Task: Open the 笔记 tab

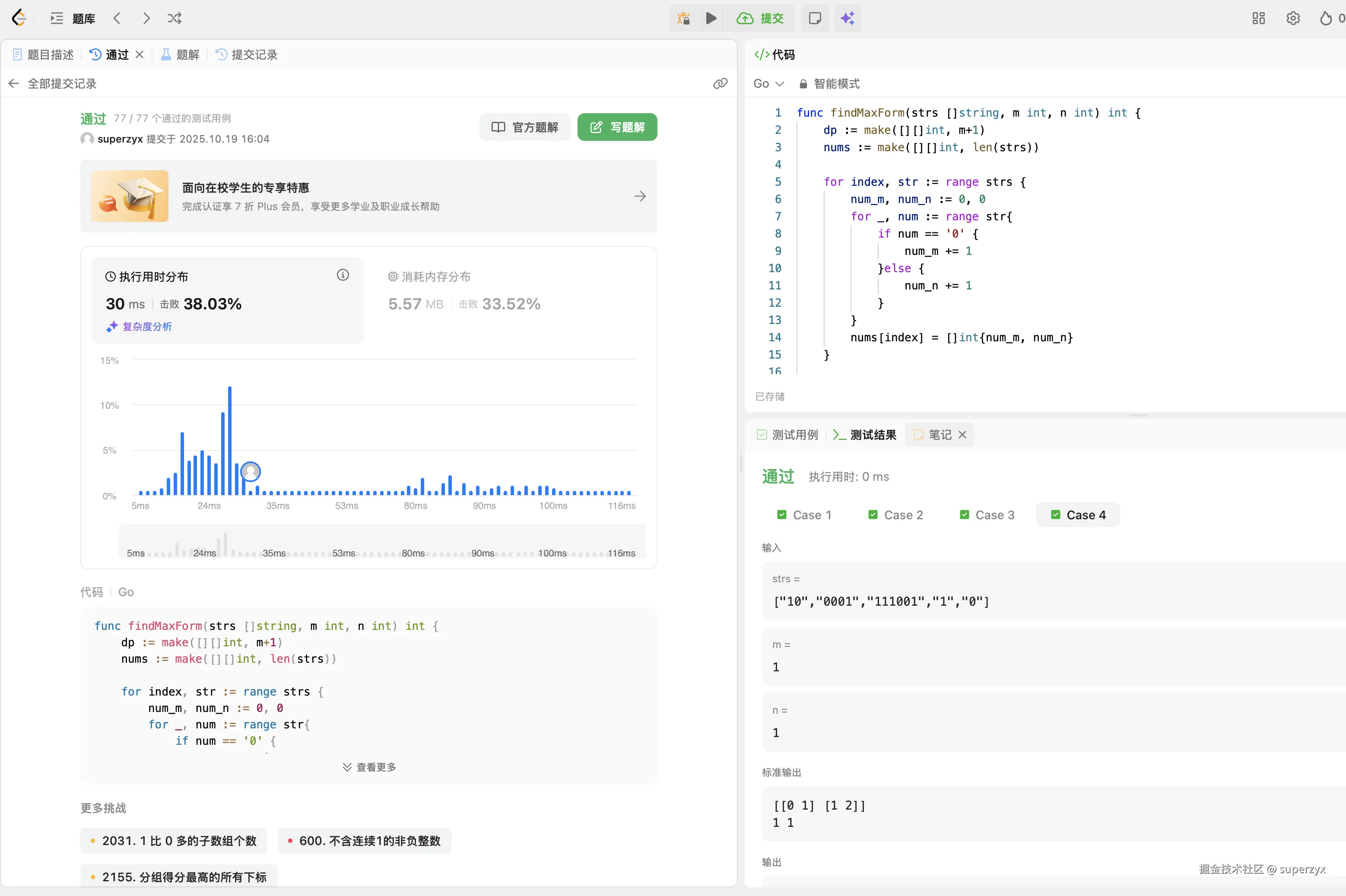Action: click(x=933, y=435)
